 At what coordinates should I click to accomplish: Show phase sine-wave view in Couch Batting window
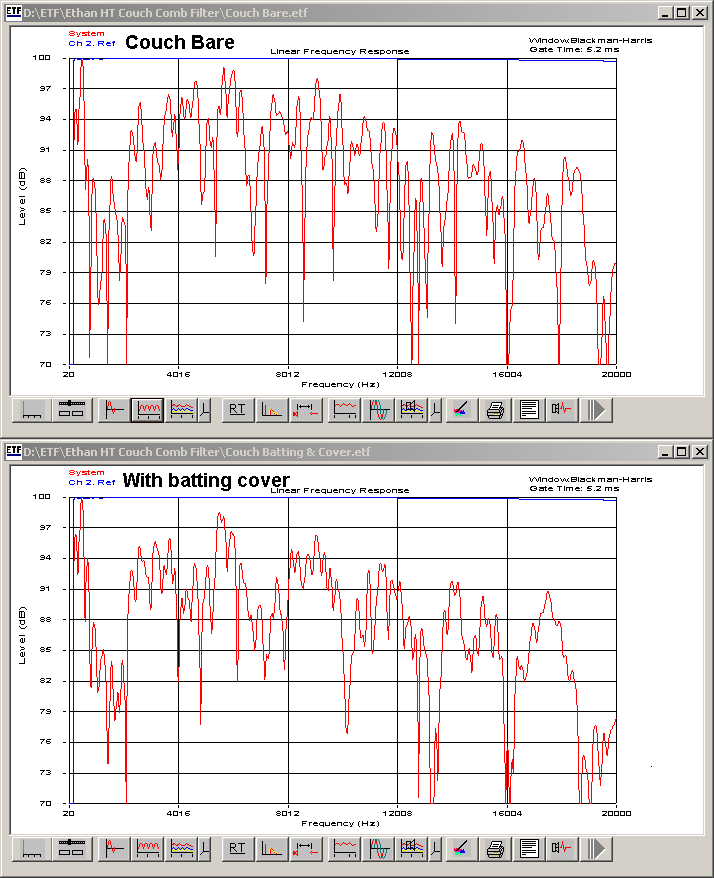(x=379, y=849)
